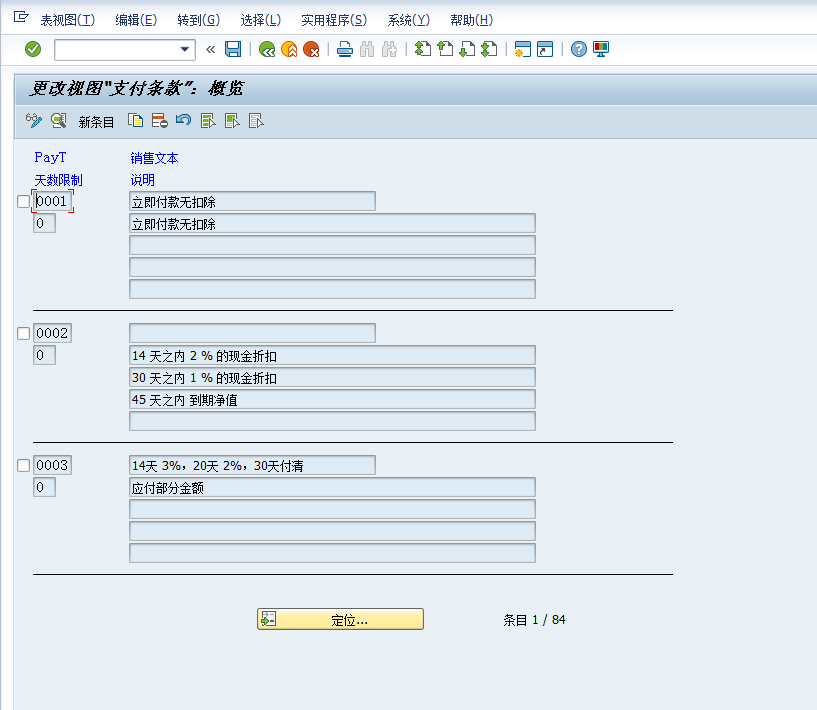Image resolution: width=817 pixels, height=710 pixels.
Task: Cancel with the red Cancel icon
Action: click(310, 49)
